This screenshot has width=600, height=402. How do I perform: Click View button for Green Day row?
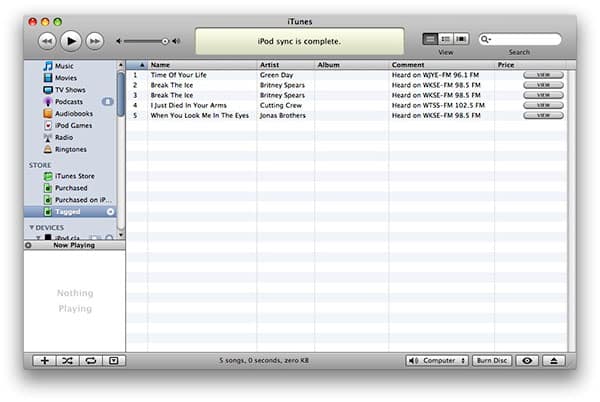point(543,75)
